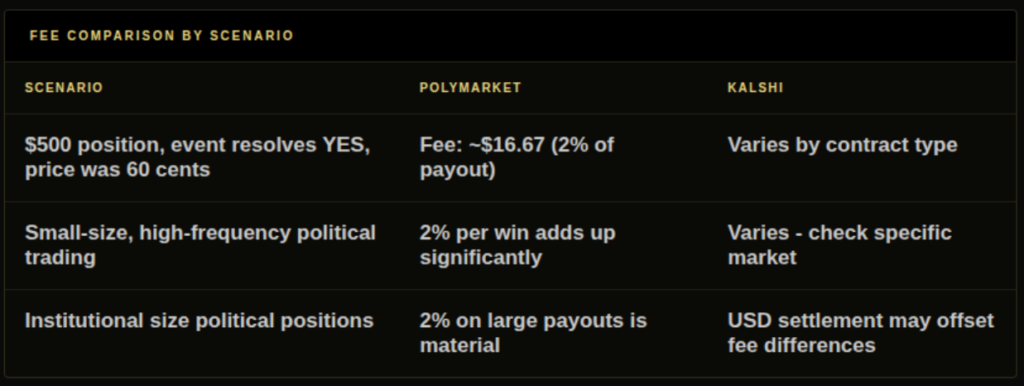Image resolution: width=1024 pixels, height=386 pixels.
Task: Click the word 'material' in last row
Action: (x=460, y=345)
